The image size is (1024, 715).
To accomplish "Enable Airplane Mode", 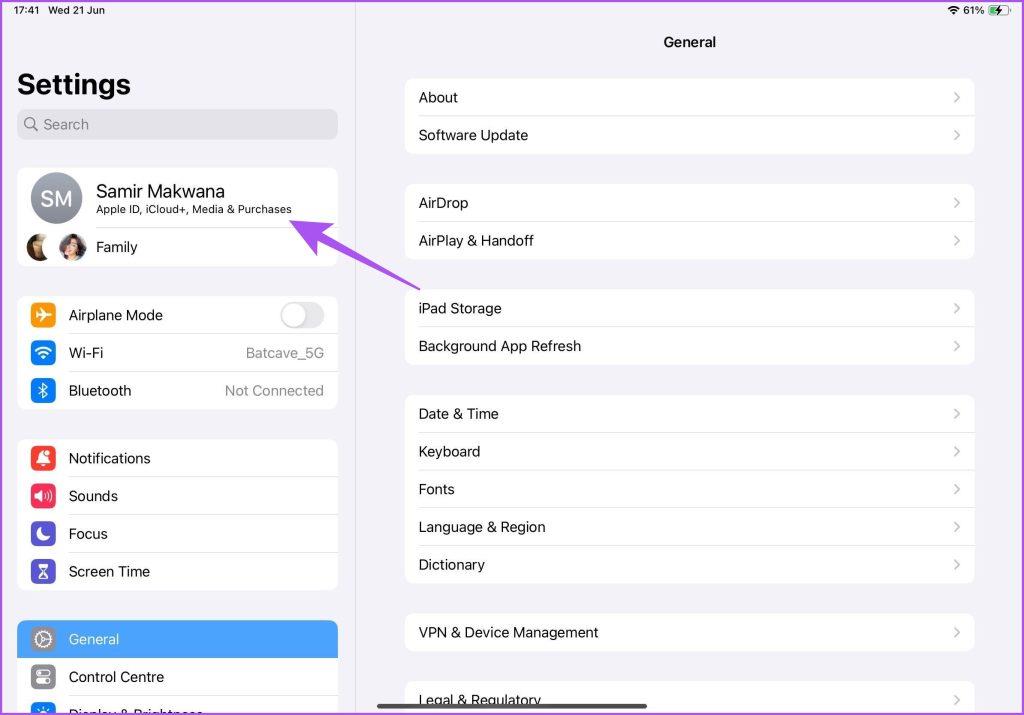I will (x=302, y=314).
